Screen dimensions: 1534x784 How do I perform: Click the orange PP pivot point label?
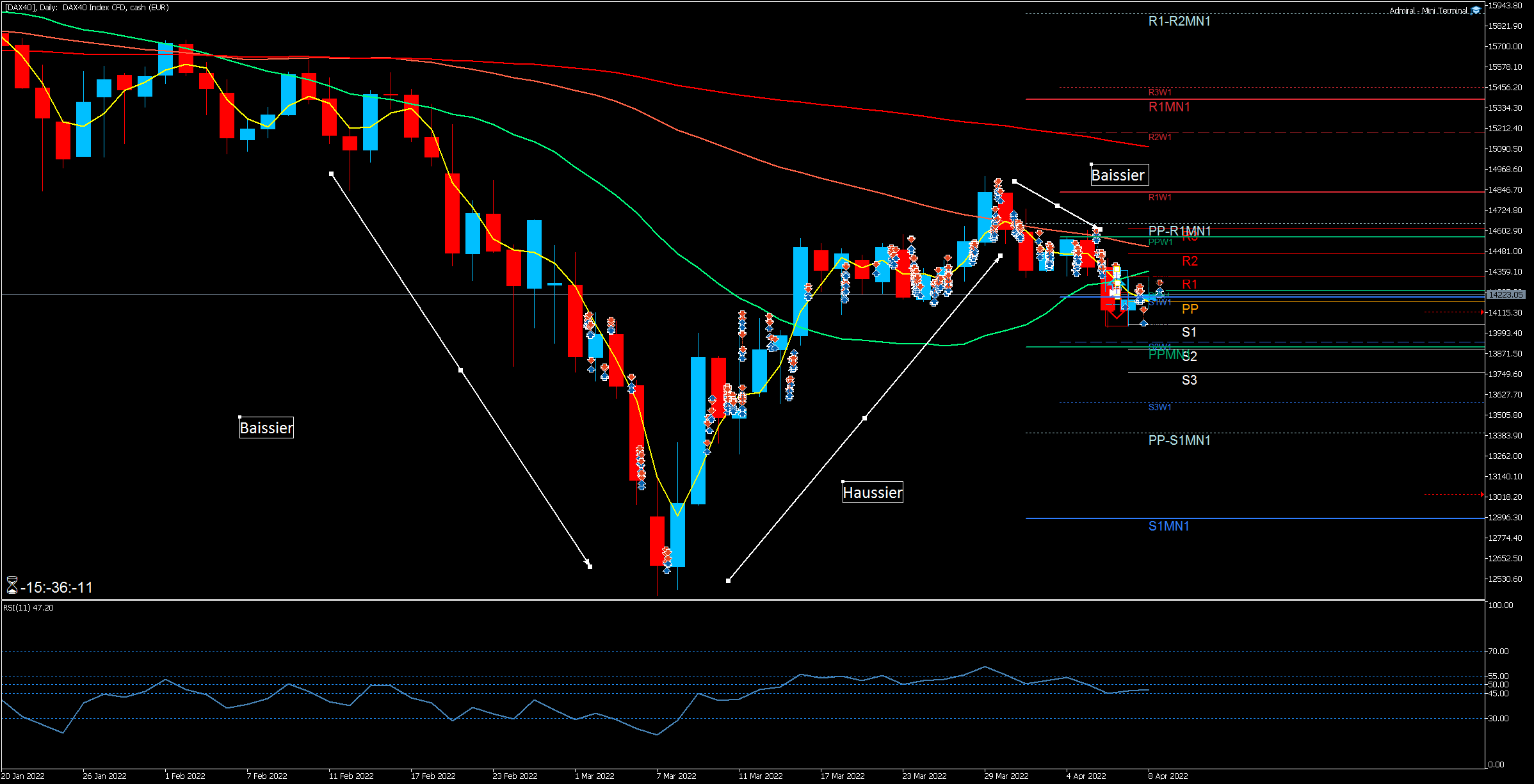click(1190, 309)
